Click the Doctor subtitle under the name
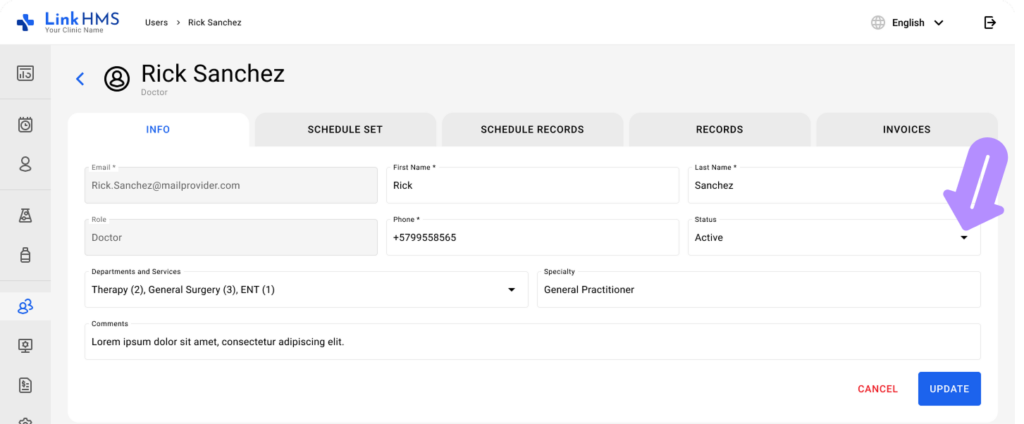 click(154, 93)
